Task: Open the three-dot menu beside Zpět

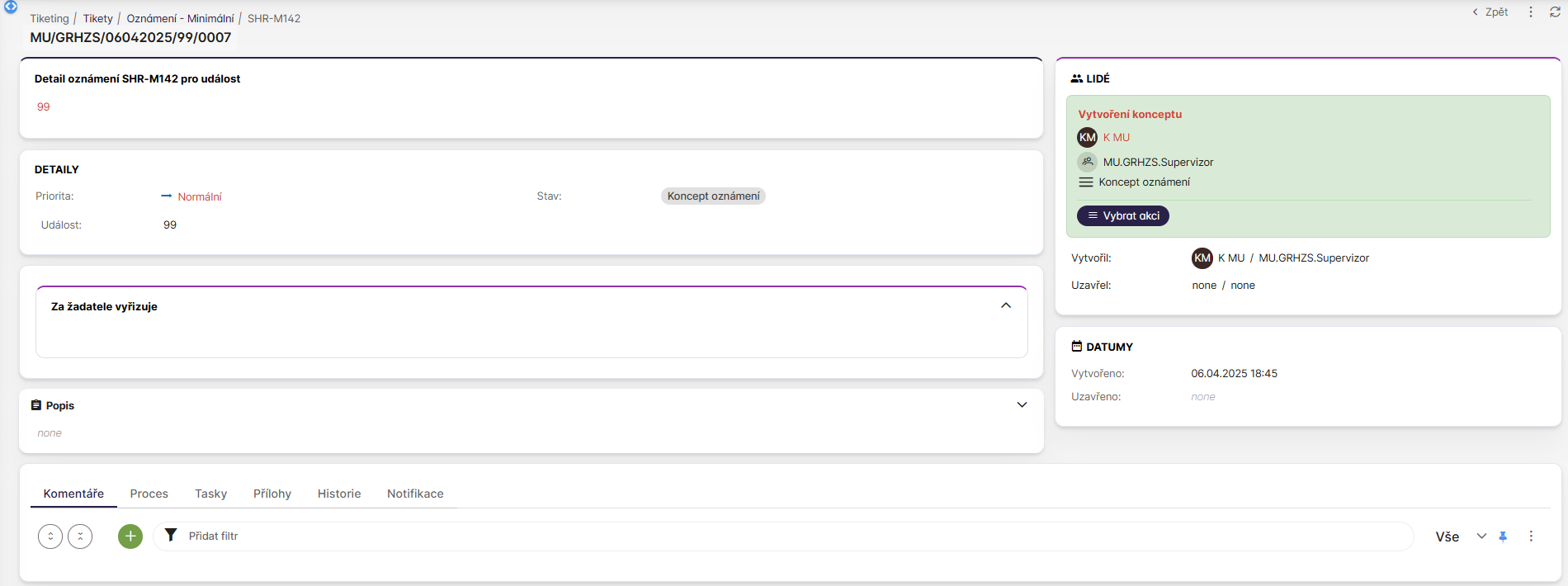Action: tap(1531, 12)
